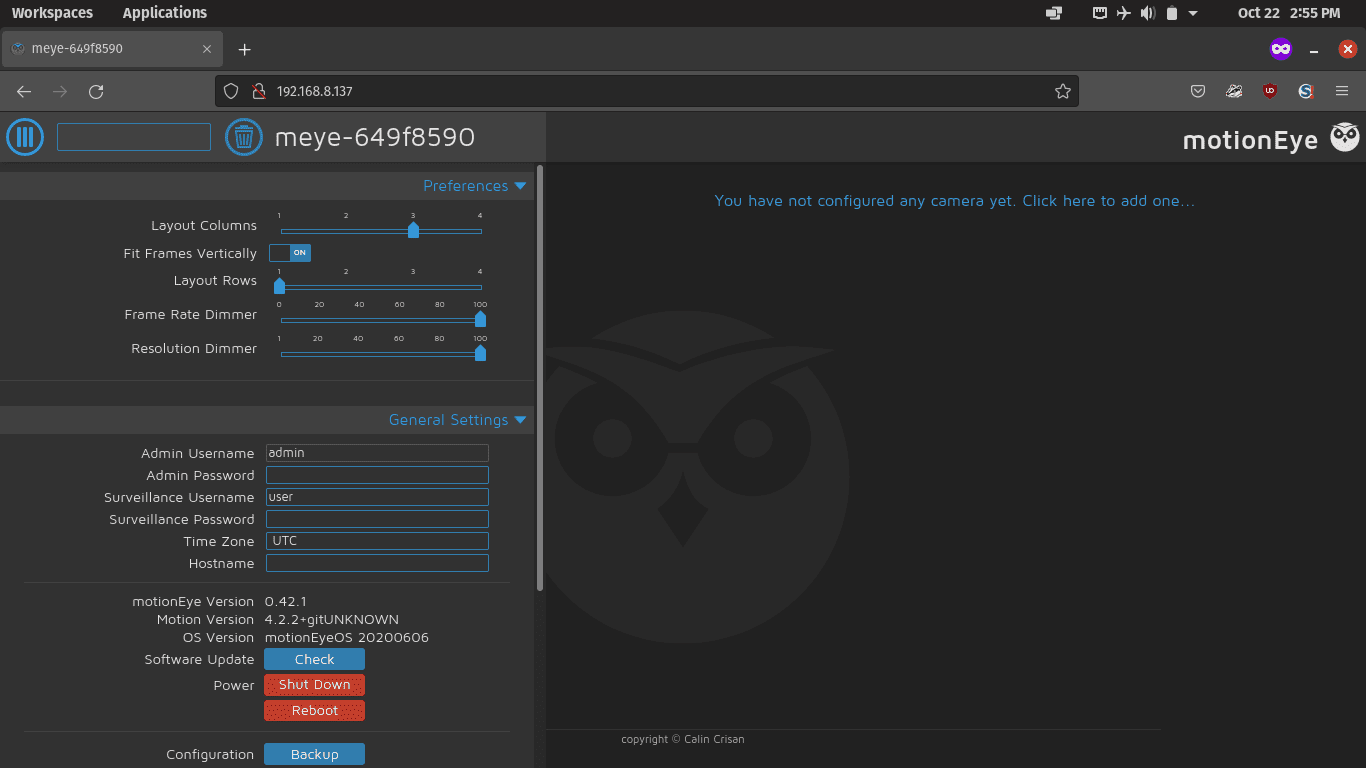Focus the Hostname field
1366x768 pixels.
[x=377, y=563]
